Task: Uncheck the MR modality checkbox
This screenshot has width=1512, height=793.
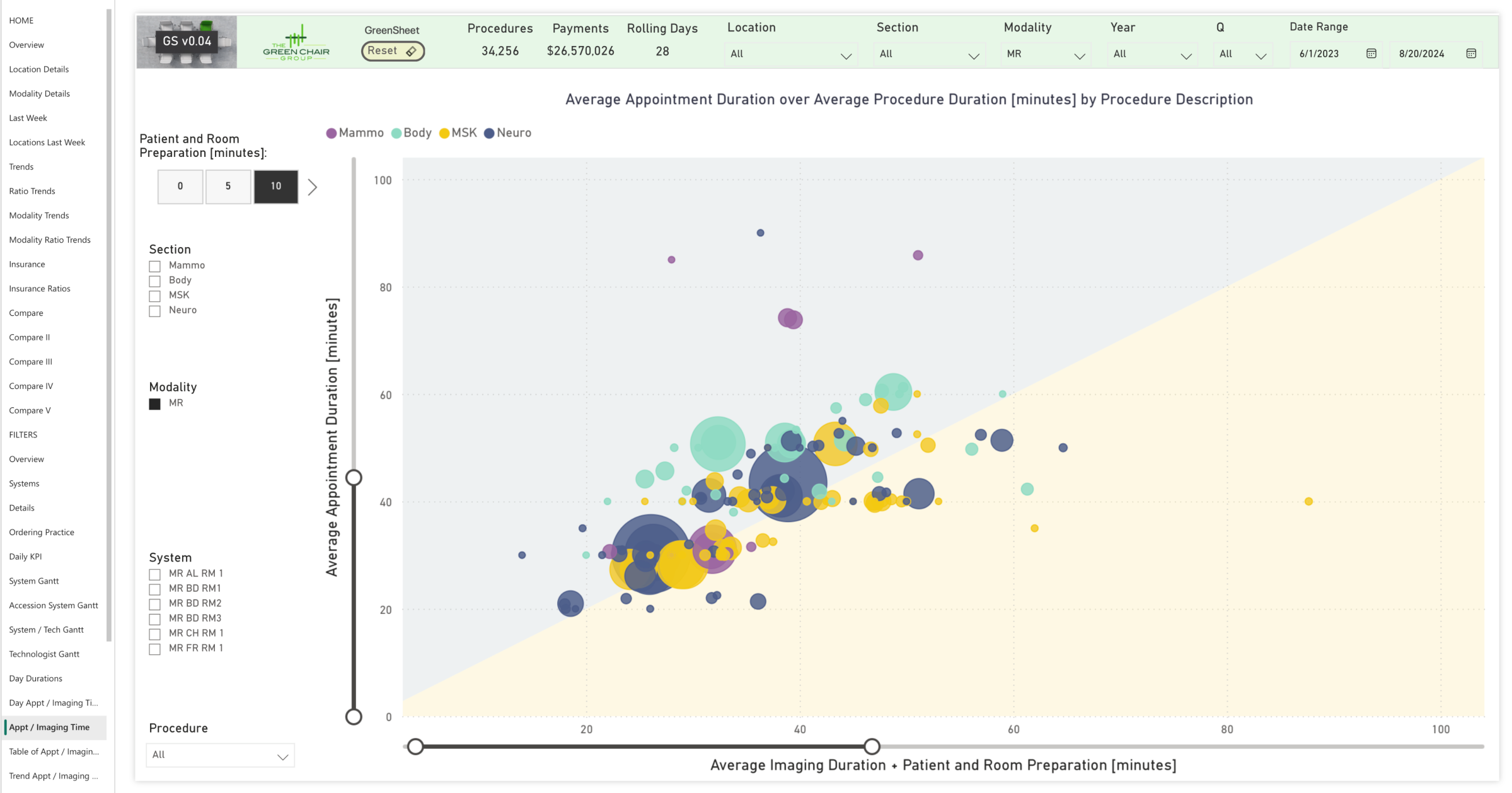Action: [155, 404]
